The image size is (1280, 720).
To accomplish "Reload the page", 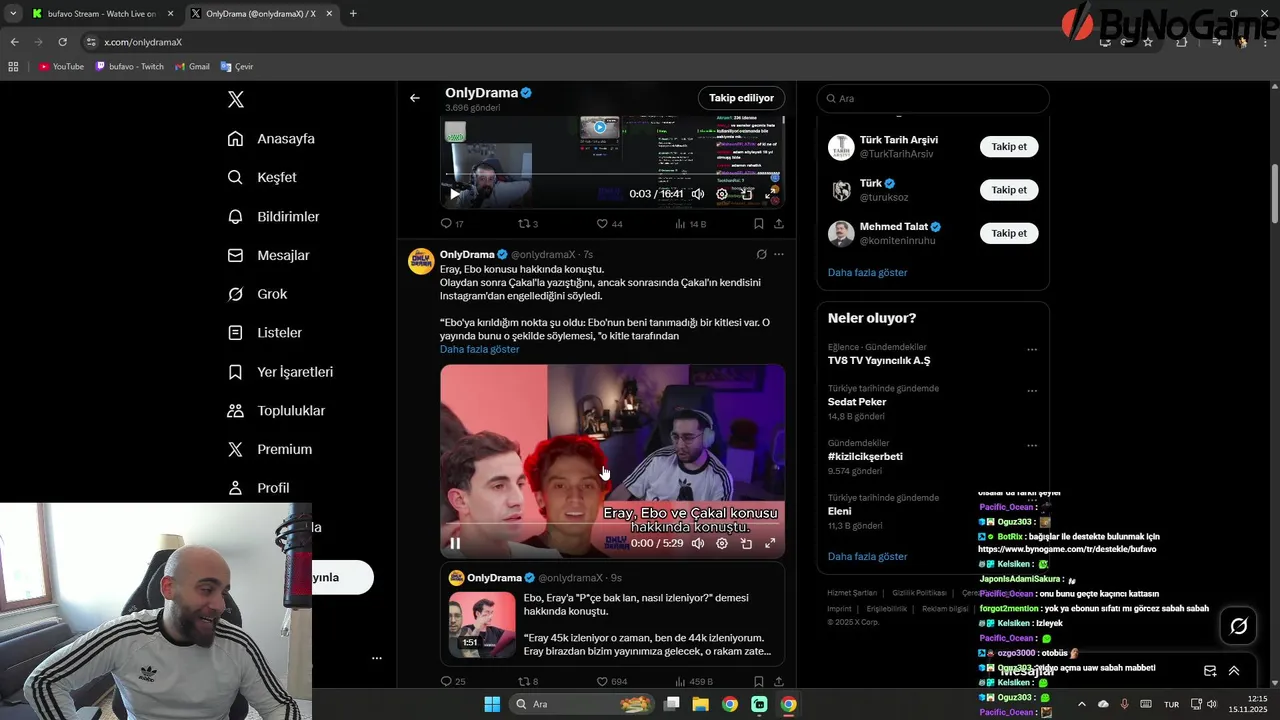I will pos(62,42).
